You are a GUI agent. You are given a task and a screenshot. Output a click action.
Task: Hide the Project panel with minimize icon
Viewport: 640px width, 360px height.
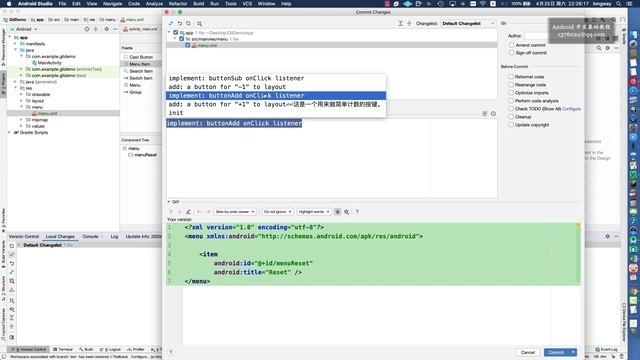115,29
